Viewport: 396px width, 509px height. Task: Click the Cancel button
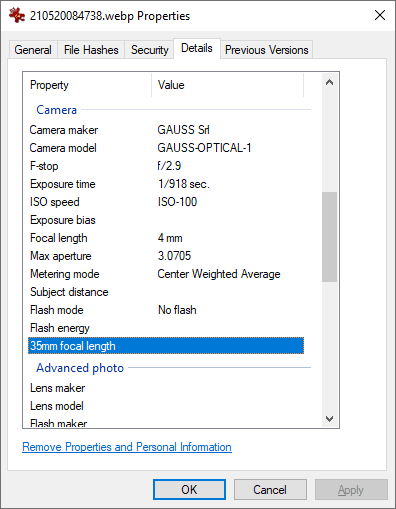coord(270,489)
